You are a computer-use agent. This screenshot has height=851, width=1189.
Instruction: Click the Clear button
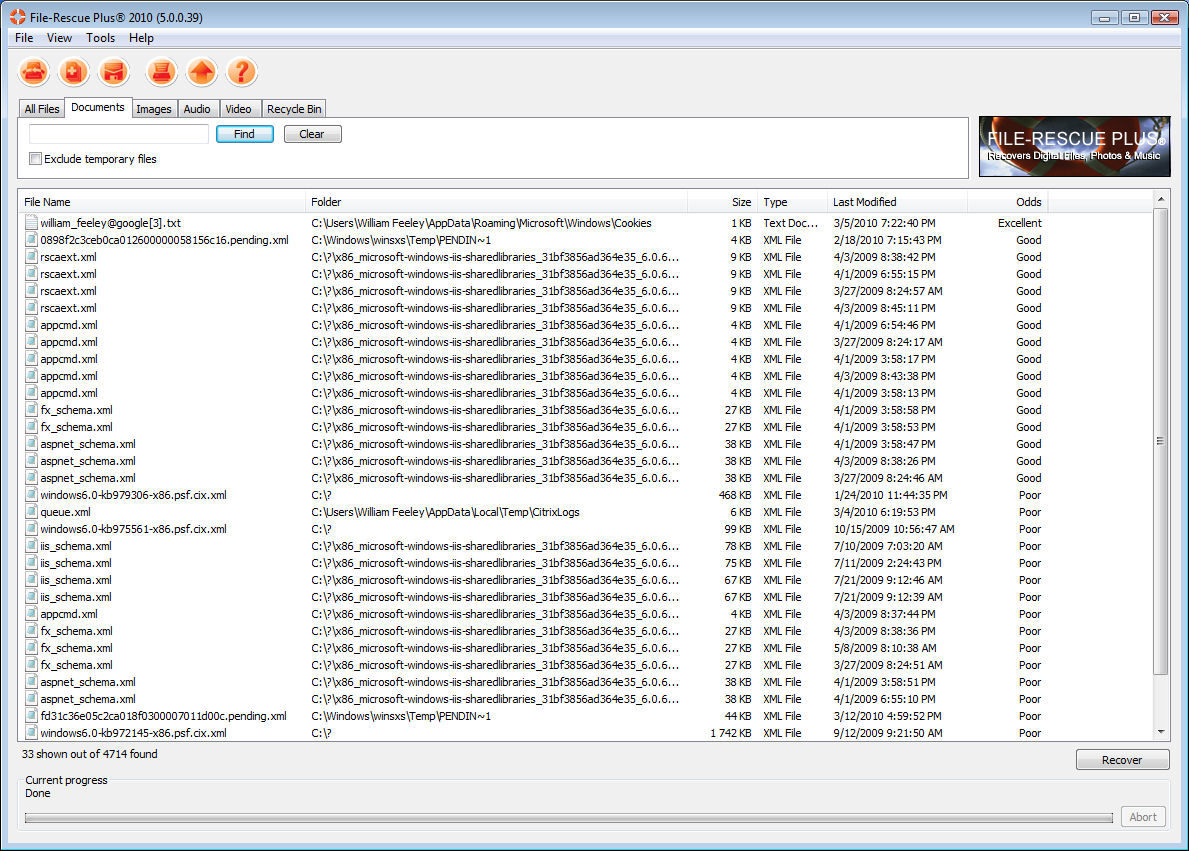click(x=312, y=134)
